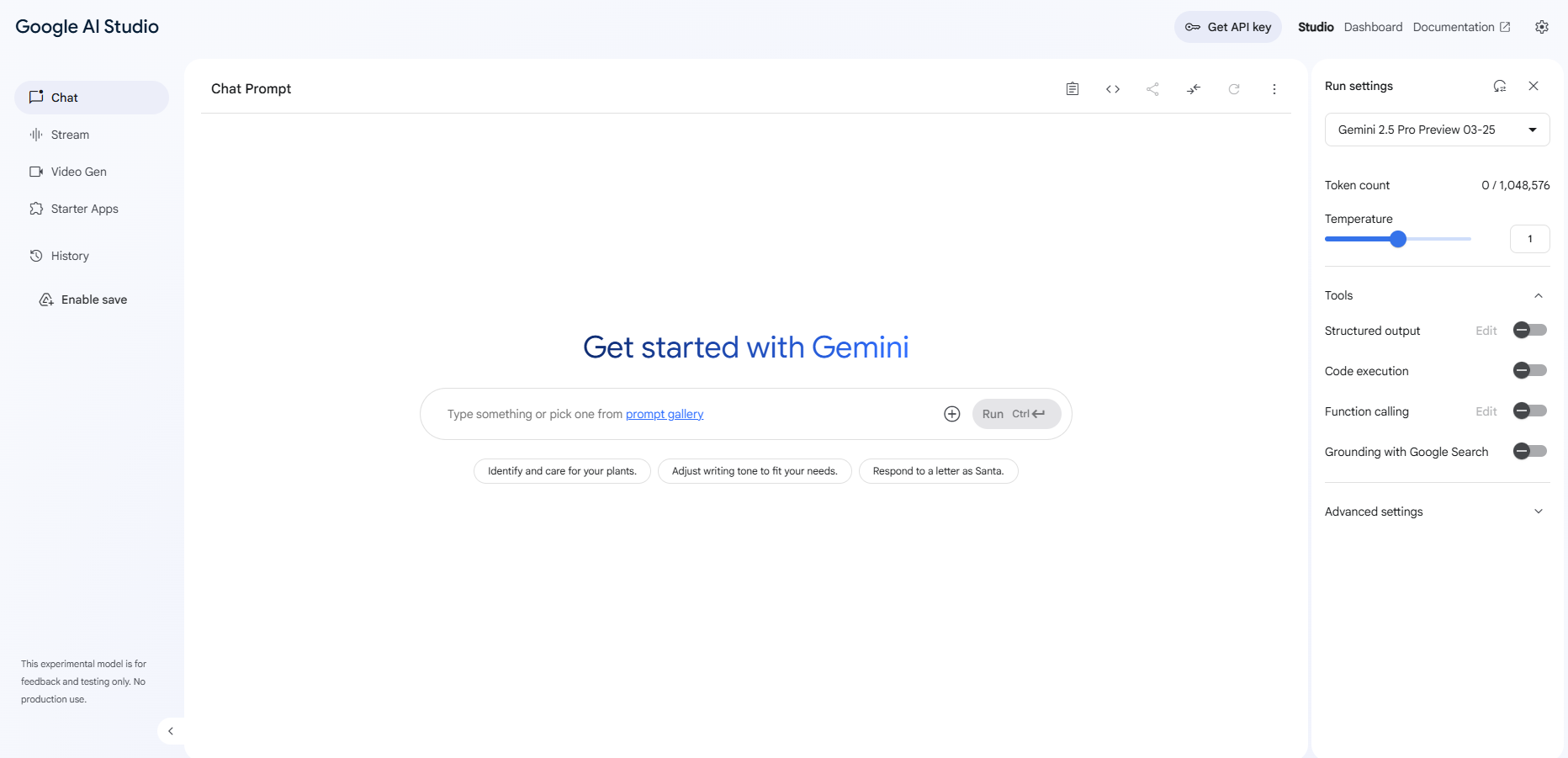
Task: Click the reset run settings icon
Action: point(1500,86)
